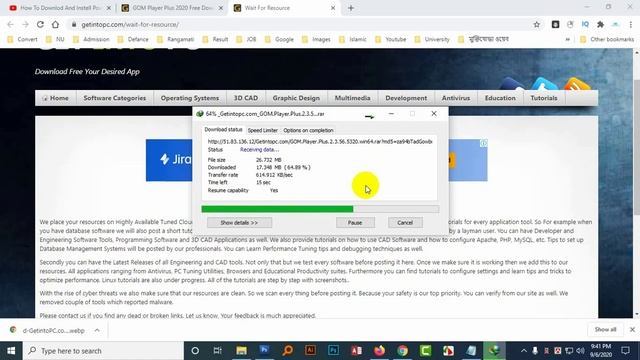Open the JOB bookmark folder

246,39
